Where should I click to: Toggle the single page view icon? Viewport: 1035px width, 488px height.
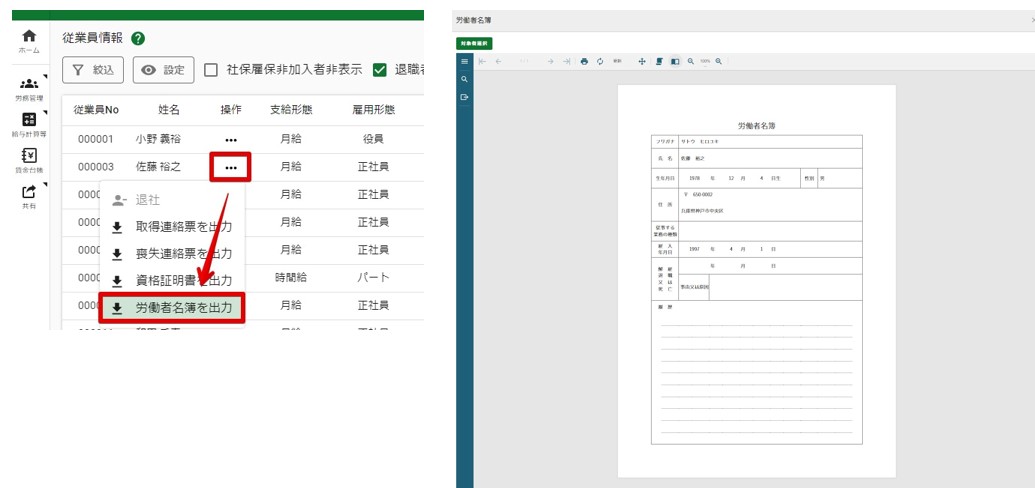coord(675,61)
